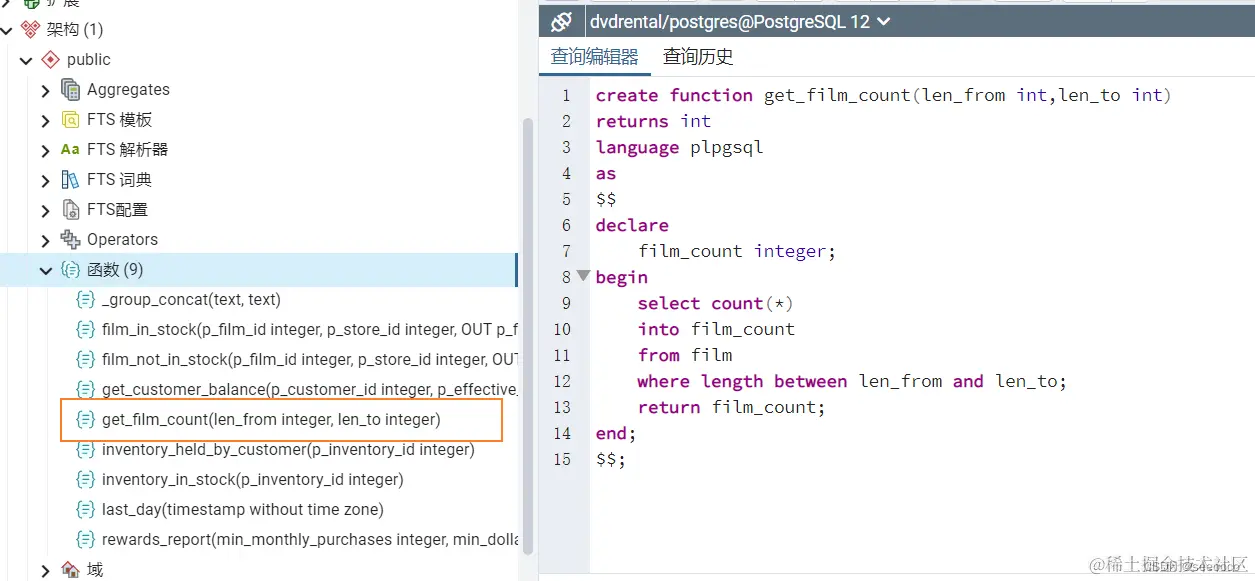Click the inventory_held_by_customer function icon
The image size is (1255, 581).
click(x=86, y=450)
